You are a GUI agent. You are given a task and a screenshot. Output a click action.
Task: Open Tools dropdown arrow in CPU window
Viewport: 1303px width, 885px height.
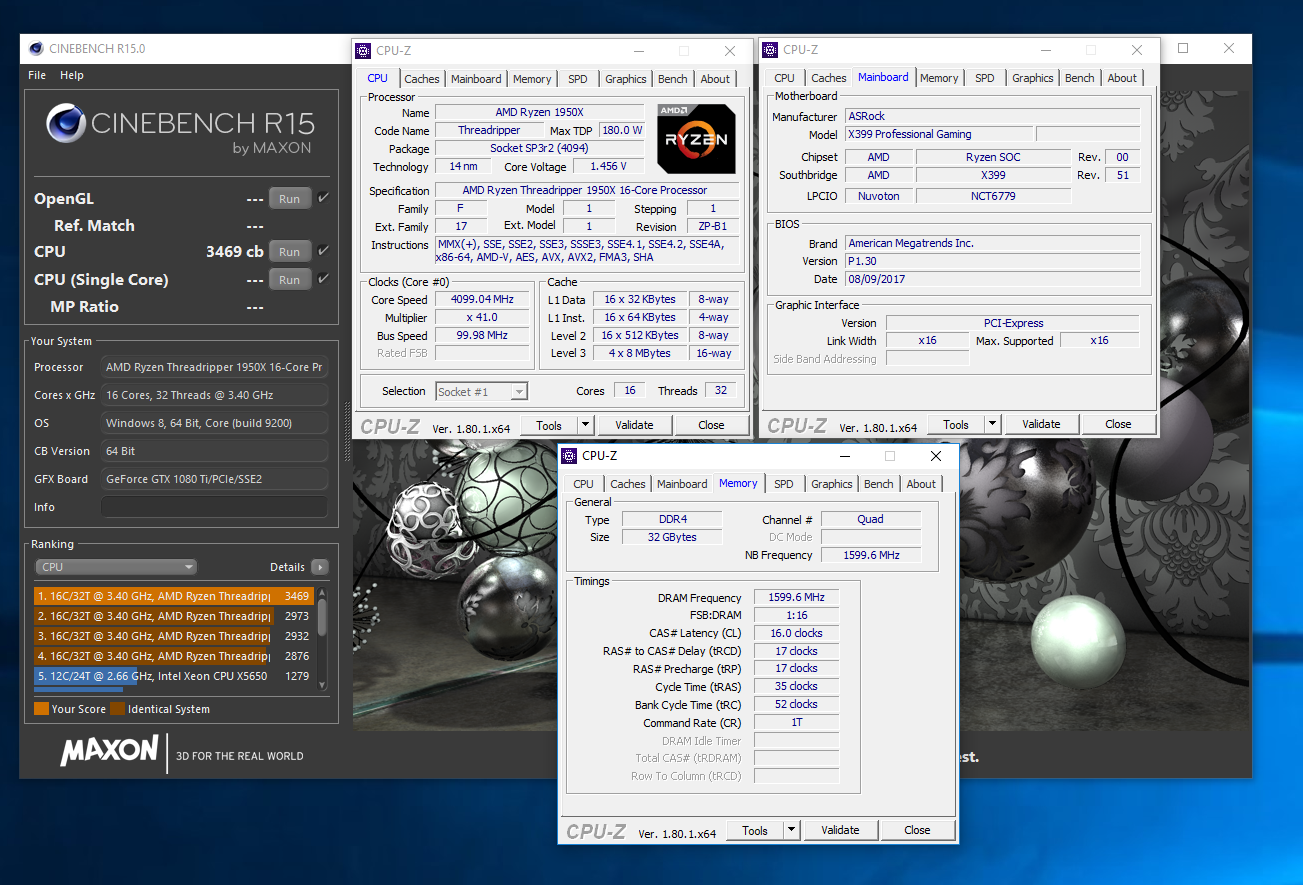586,425
